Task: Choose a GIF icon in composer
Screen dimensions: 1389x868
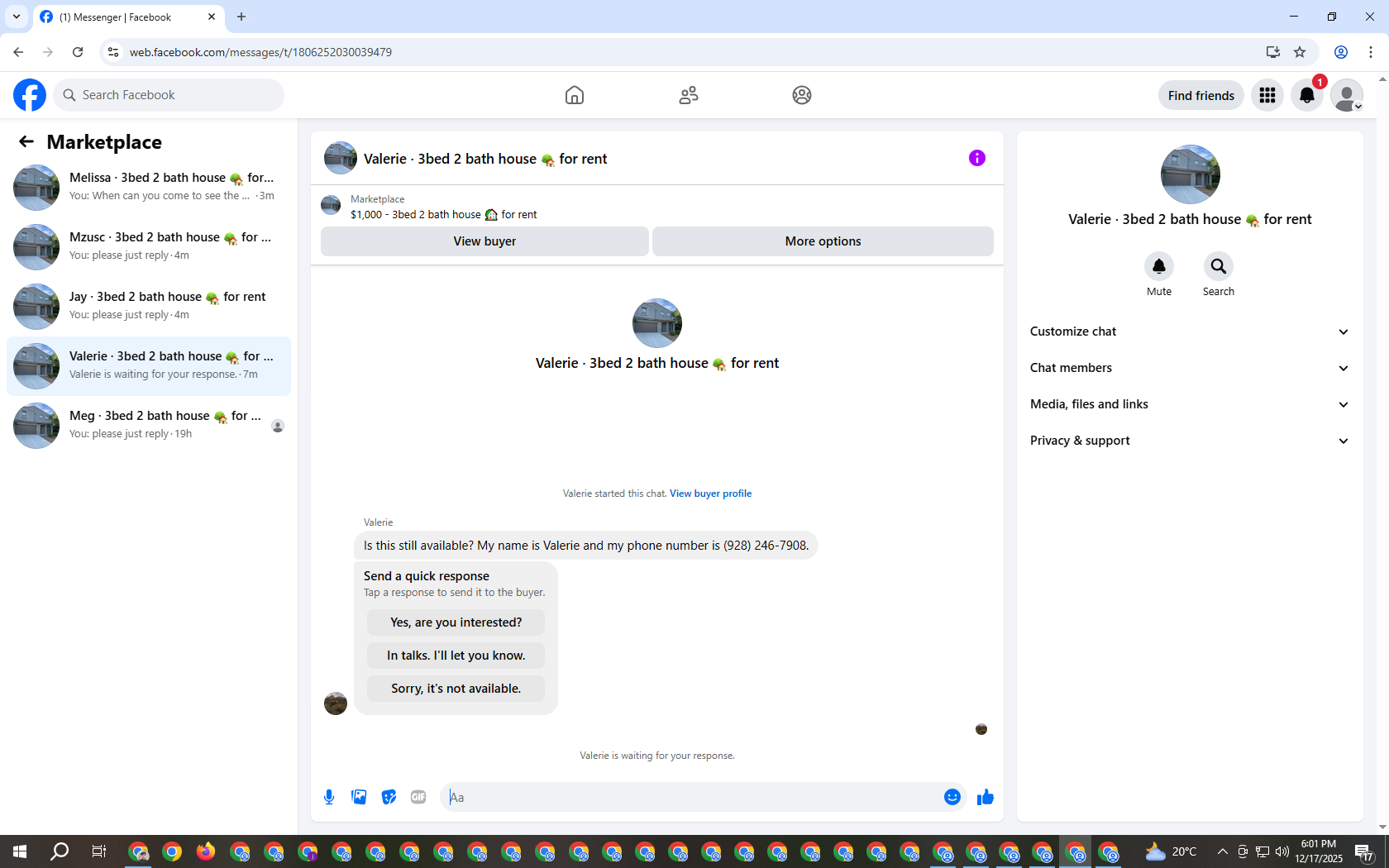Action: click(x=418, y=797)
